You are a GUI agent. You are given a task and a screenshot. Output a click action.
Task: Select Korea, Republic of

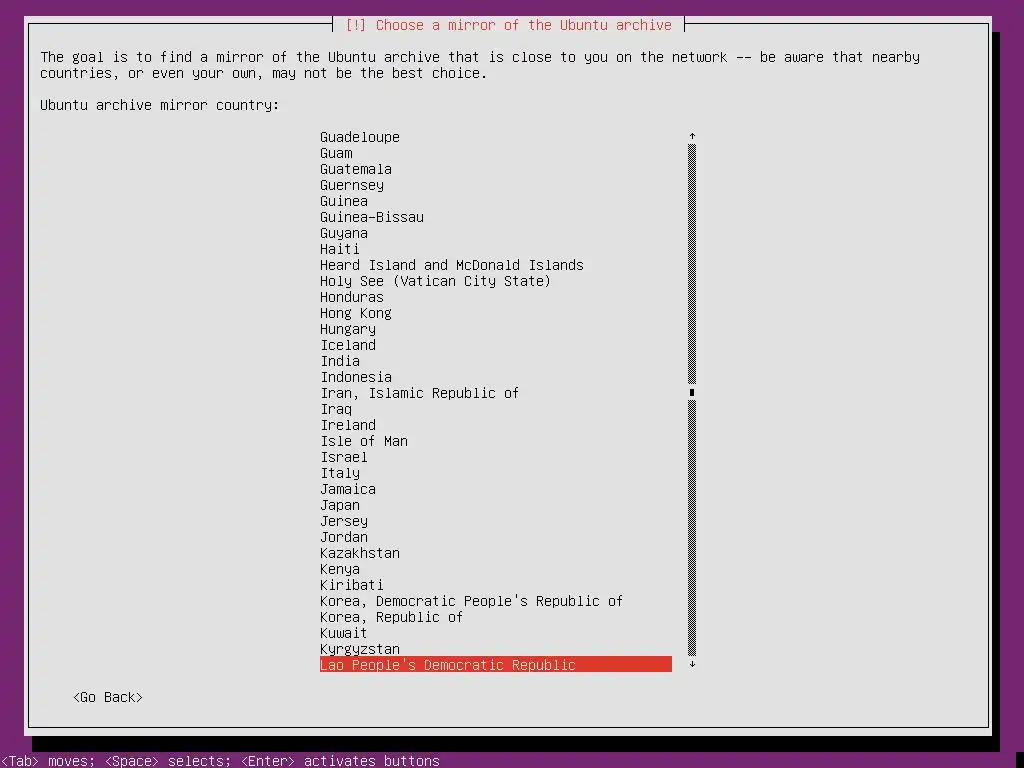point(391,617)
